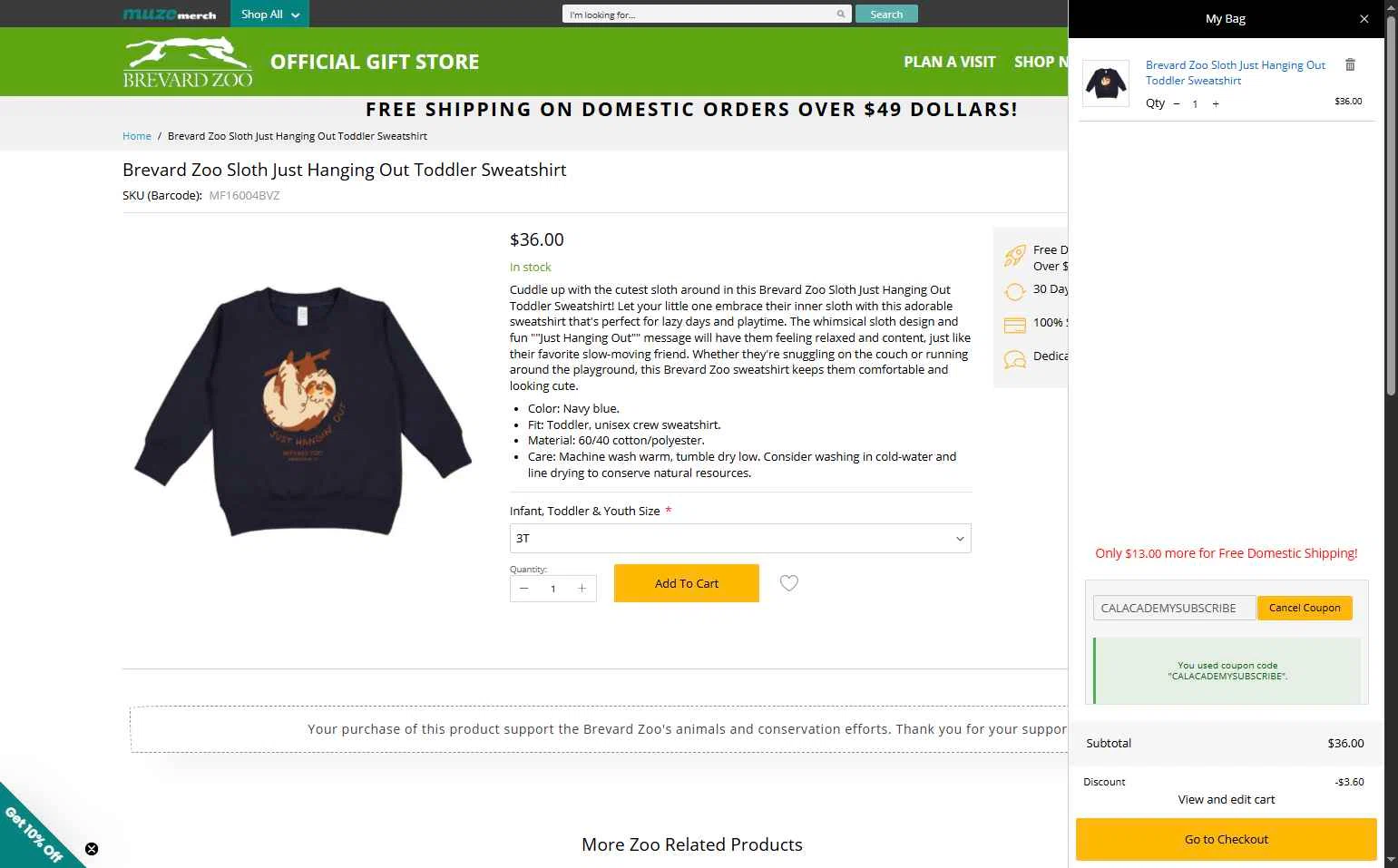Click the Add To Cart button
The height and width of the screenshot is (868, 1398).
(686, 583)
